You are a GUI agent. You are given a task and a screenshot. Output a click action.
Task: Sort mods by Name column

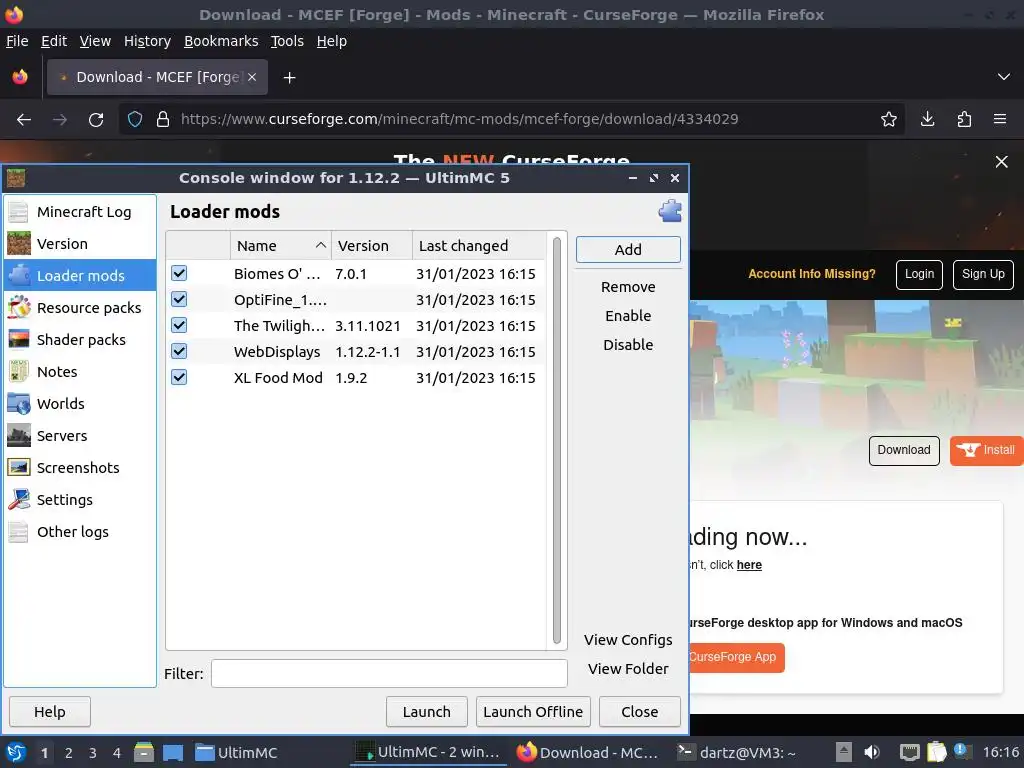[281, 246]
